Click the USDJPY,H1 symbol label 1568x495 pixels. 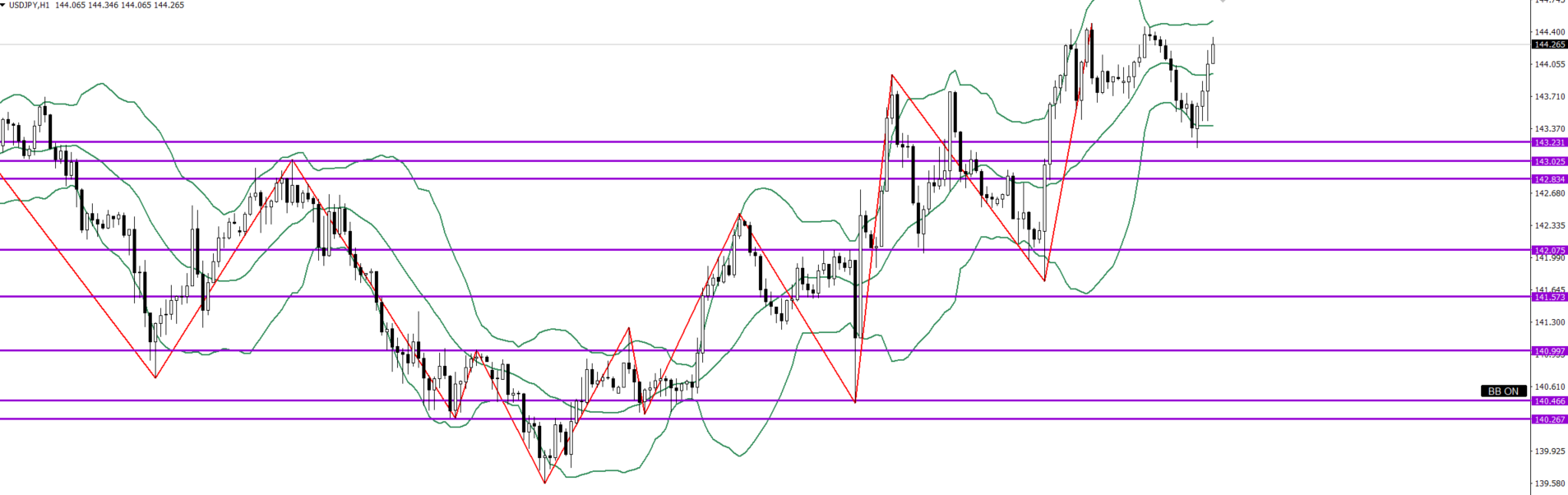coord(26,5)
